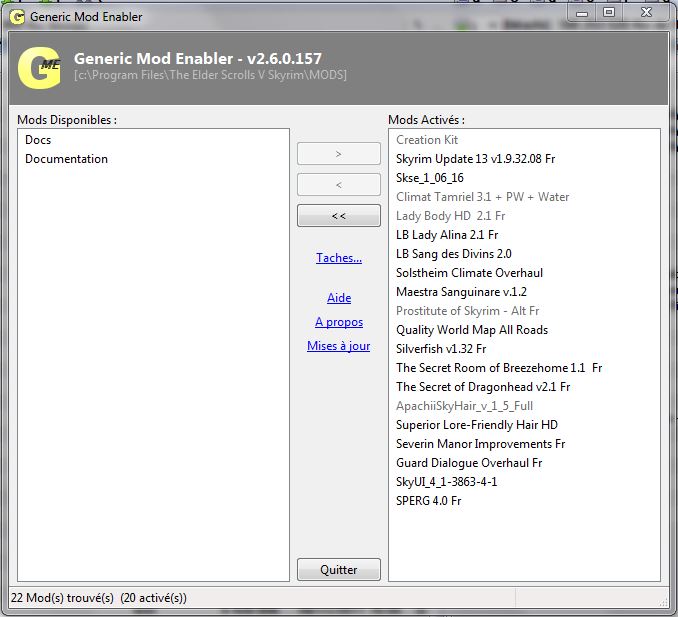
Task: Select SPERG 4.0 Fr mod entry
Action: pos(428,501)
